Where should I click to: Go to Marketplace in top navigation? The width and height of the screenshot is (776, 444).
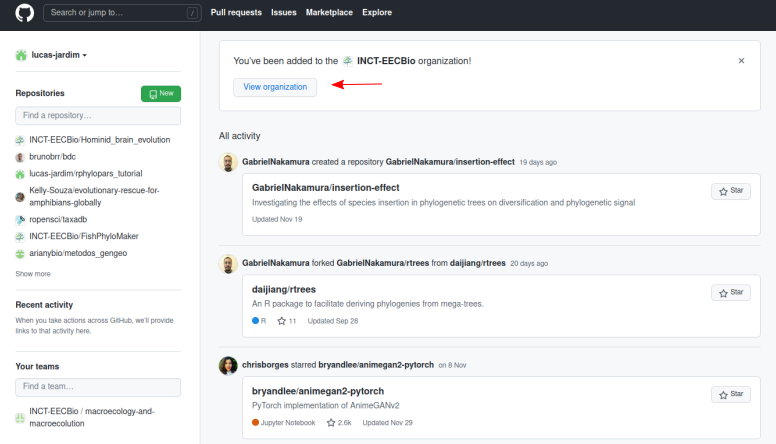point(327,13)
